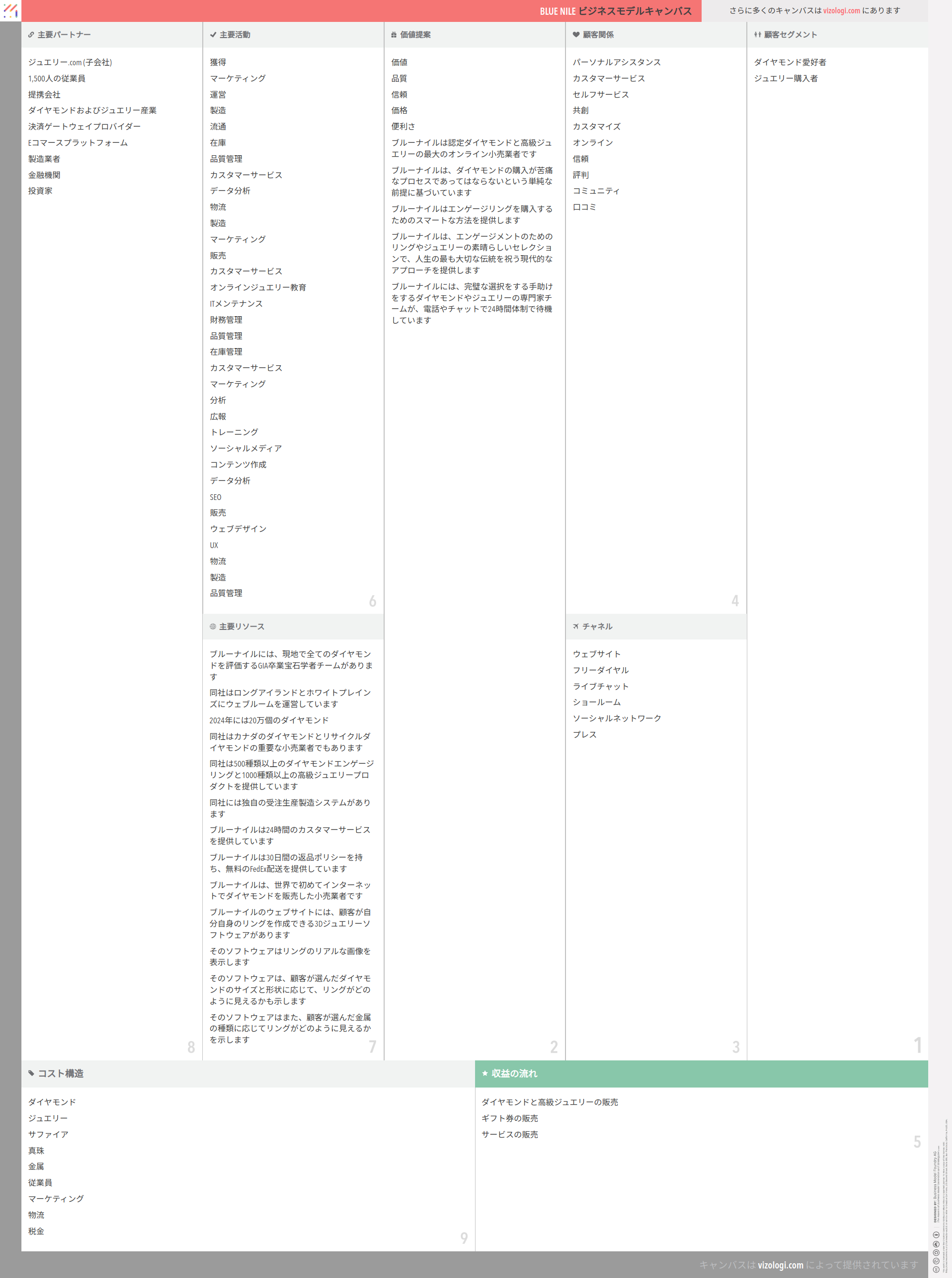Image resolution: width=952 pixels, height=1278 pixels.
Task: Click the BLUE NILE ビジネスモデルキャンバス title
Action: tap(615, 11)
